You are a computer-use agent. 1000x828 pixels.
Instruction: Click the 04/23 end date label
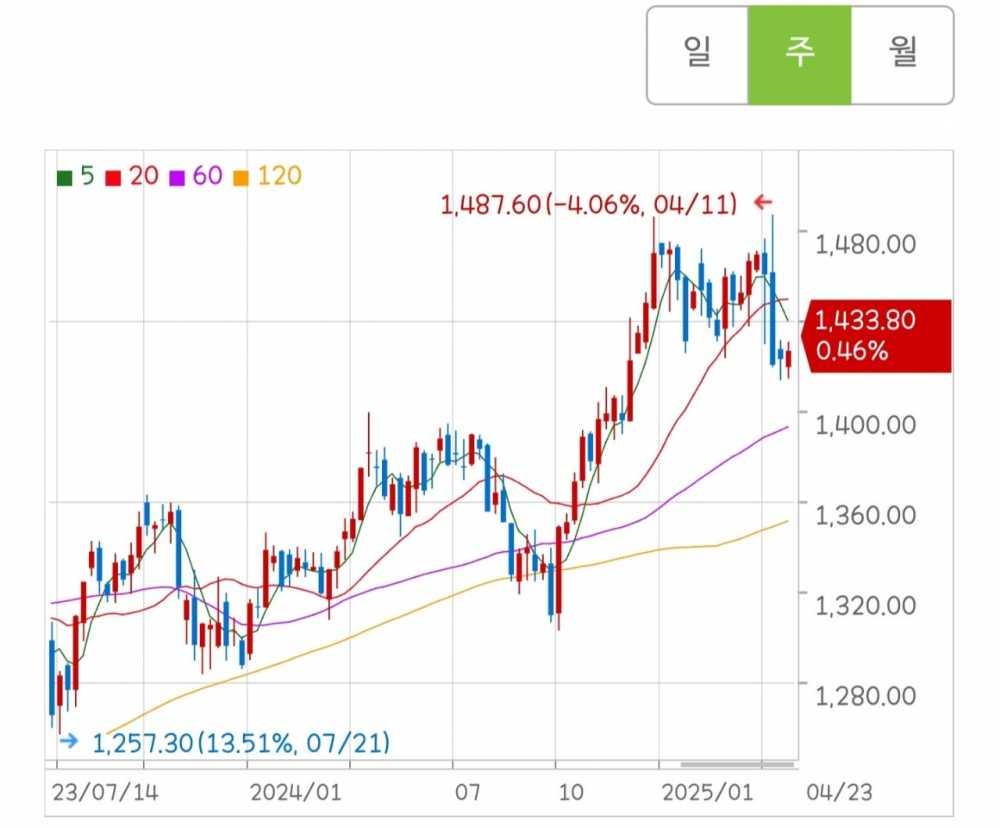click(x=844, y=793)
